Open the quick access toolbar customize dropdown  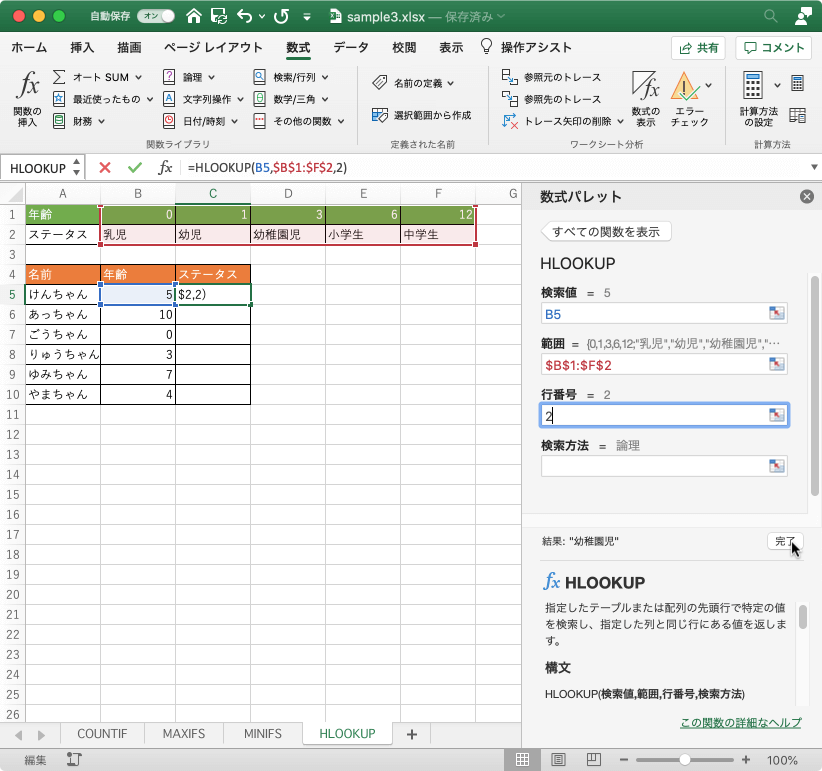[307, 17]
